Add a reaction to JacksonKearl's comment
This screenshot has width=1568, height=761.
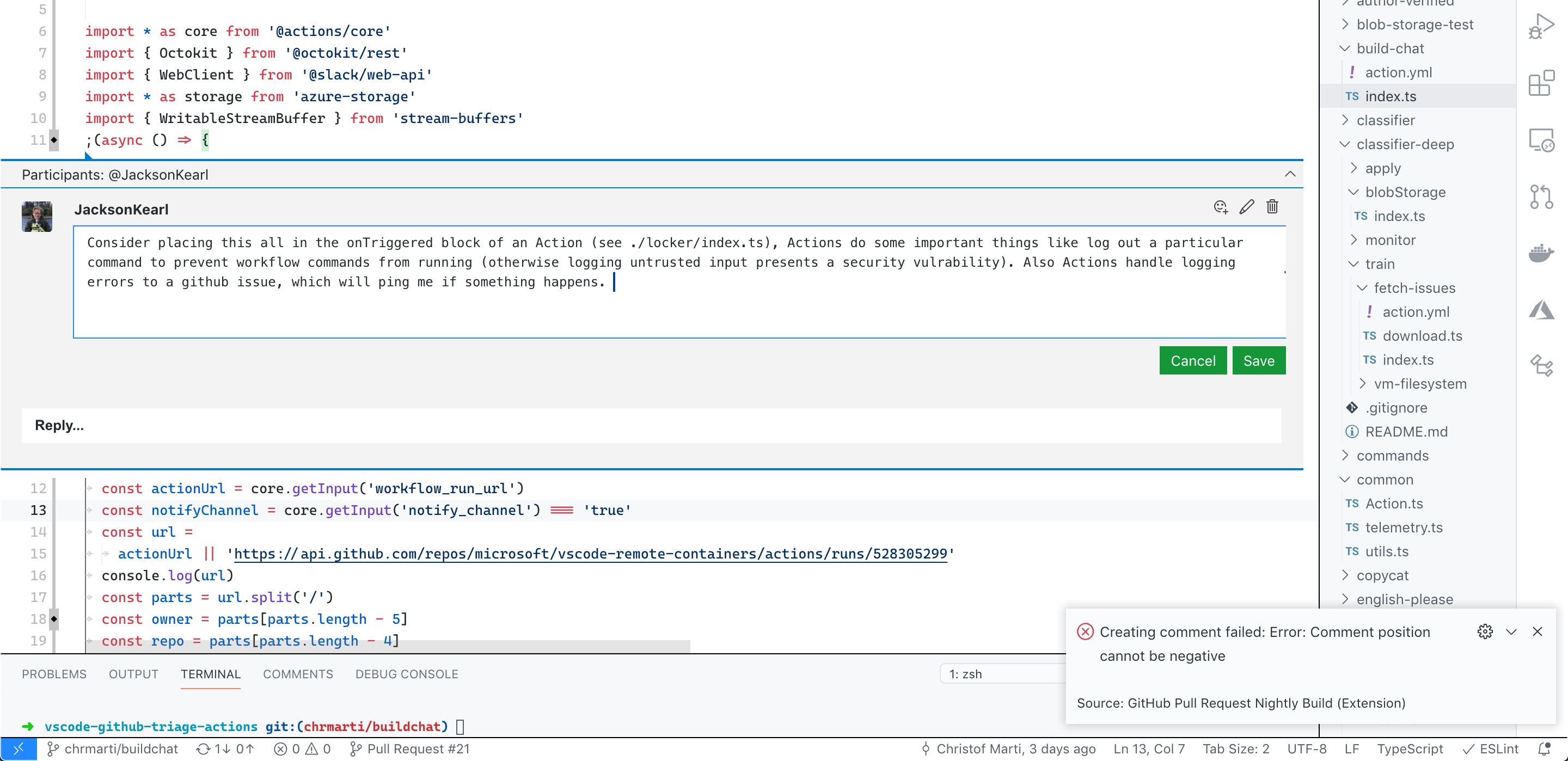pos(1221,207)
